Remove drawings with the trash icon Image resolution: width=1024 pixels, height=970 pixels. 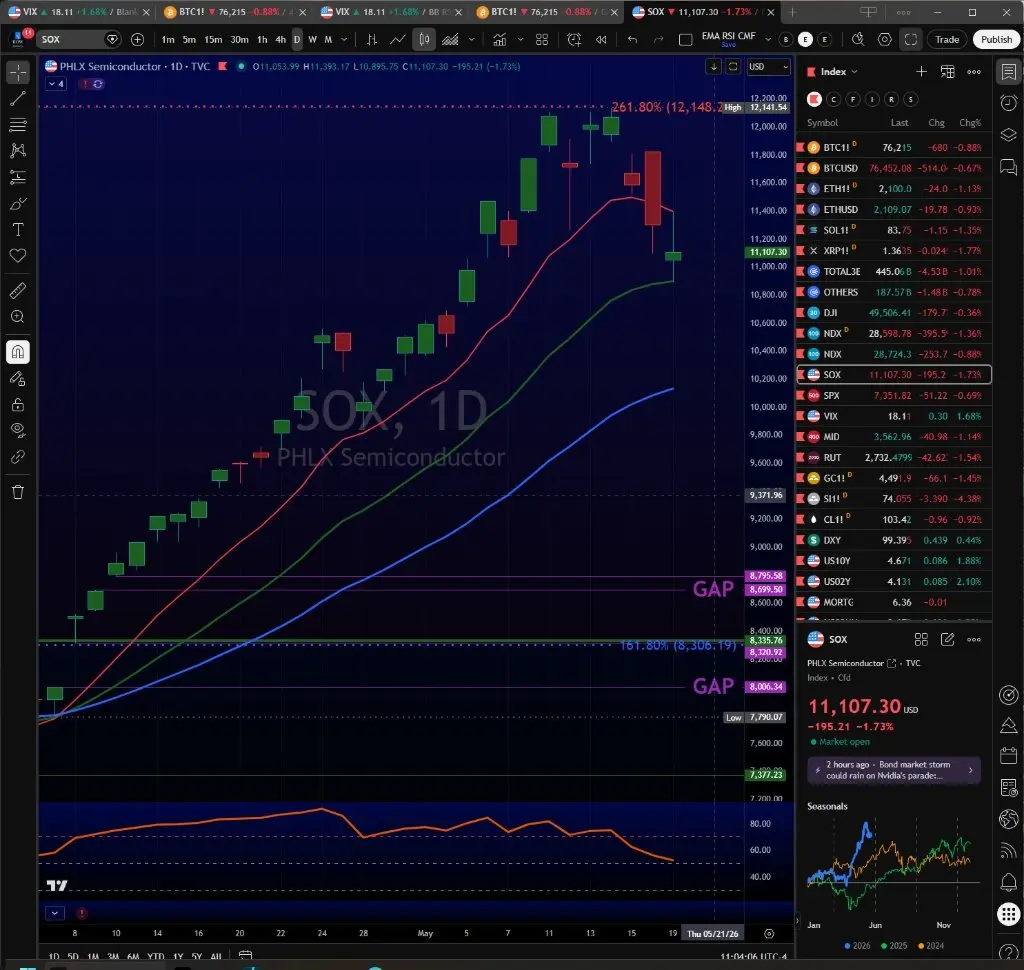tap(18, 492)
